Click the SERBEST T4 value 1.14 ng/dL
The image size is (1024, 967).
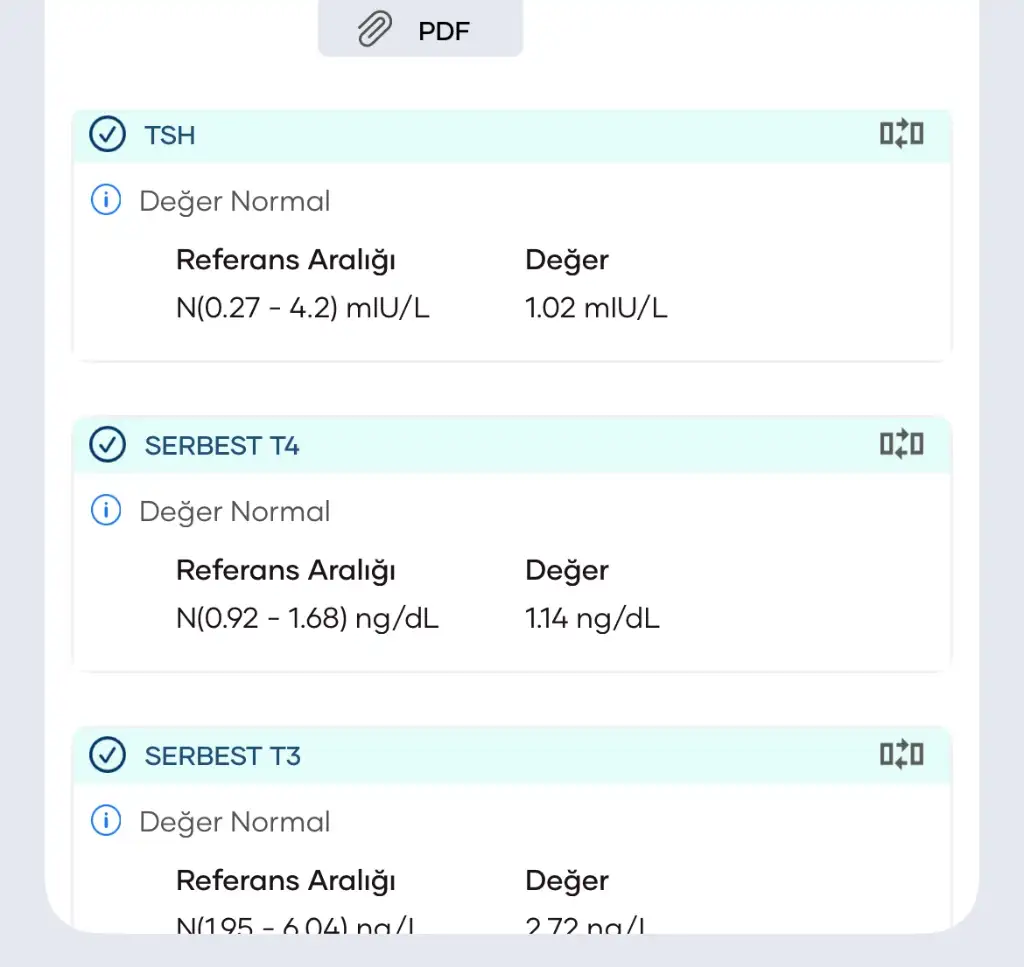592,618
